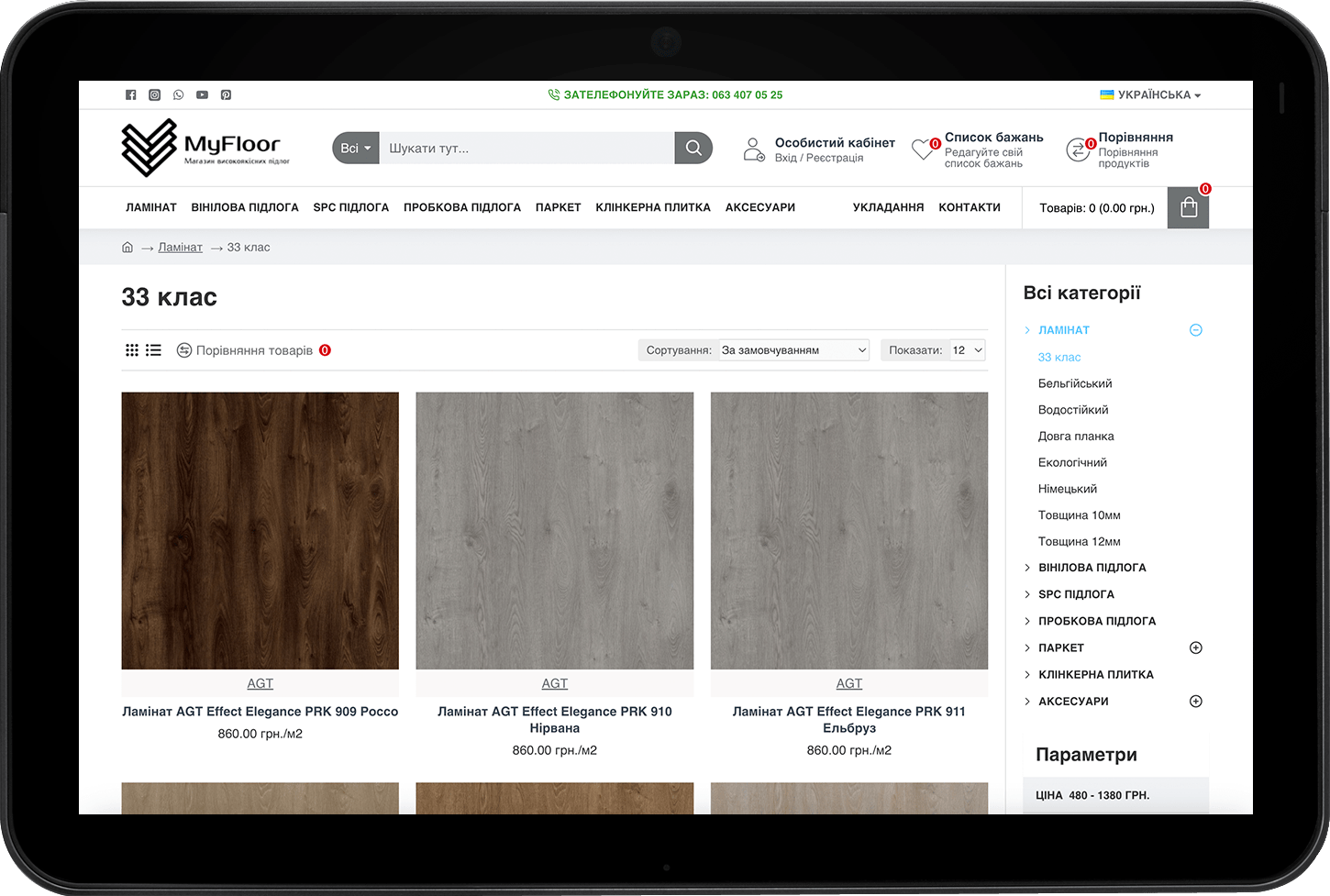This screenshot has height=896, width=1330.
Task: Open the YouTube social icon
Action: coord(202,94)
